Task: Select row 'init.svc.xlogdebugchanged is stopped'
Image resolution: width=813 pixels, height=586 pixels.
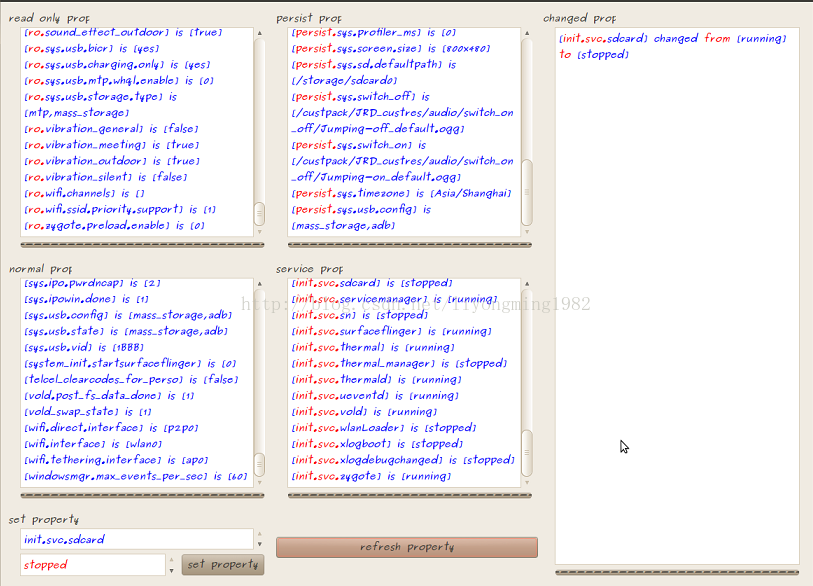Action: (403, 460)
